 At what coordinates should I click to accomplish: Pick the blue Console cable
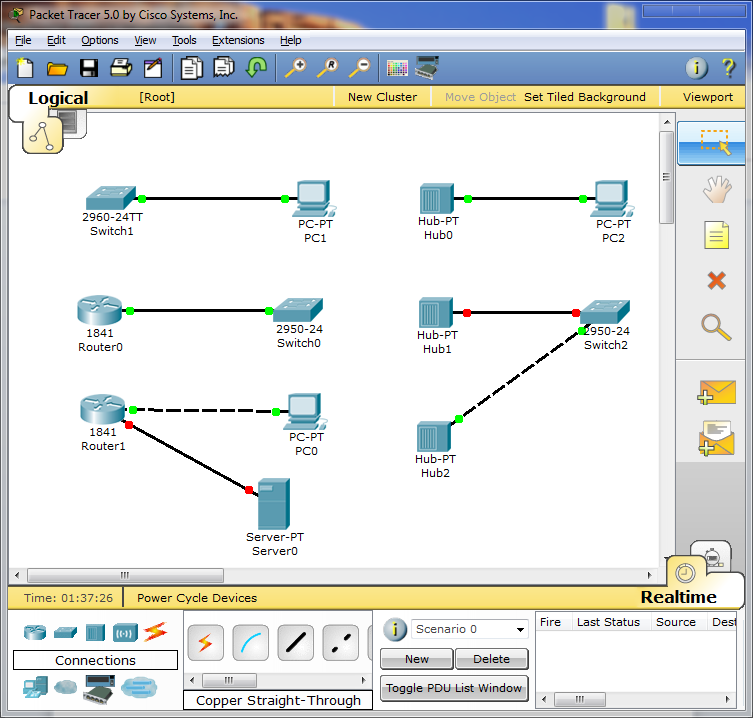tap(251, 643)
